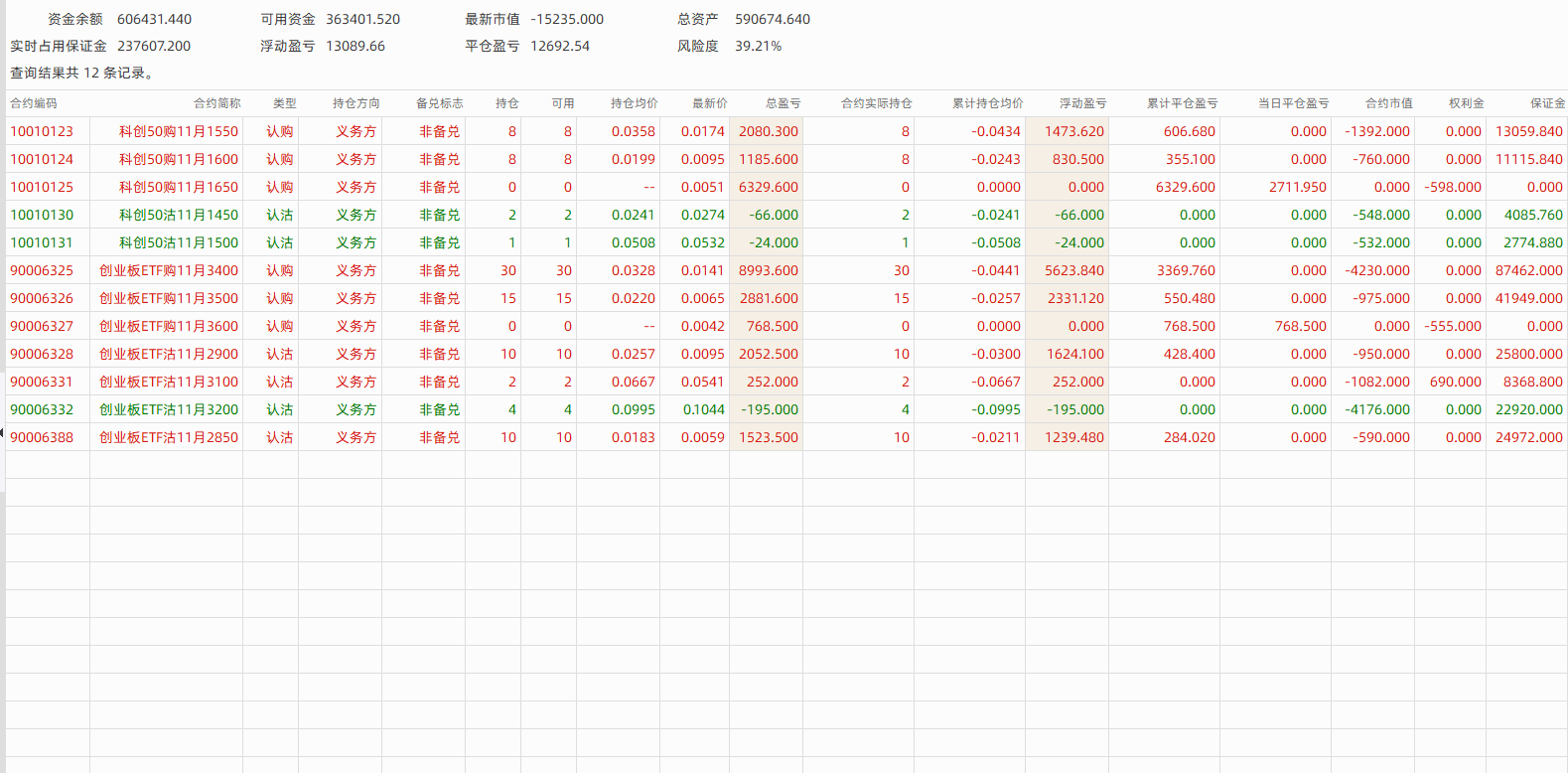Click margin value 87462.000
Screen dimensions: 1568x773
point(1528,270)
